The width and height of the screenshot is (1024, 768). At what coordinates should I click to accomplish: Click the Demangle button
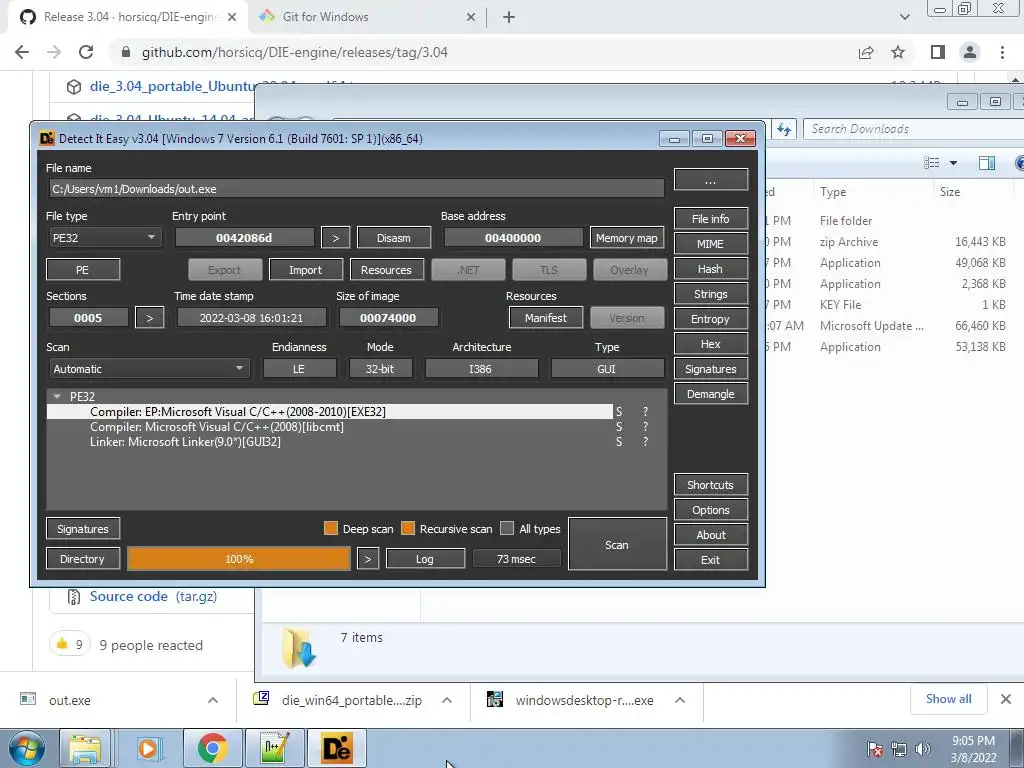(x=711, y=394)
